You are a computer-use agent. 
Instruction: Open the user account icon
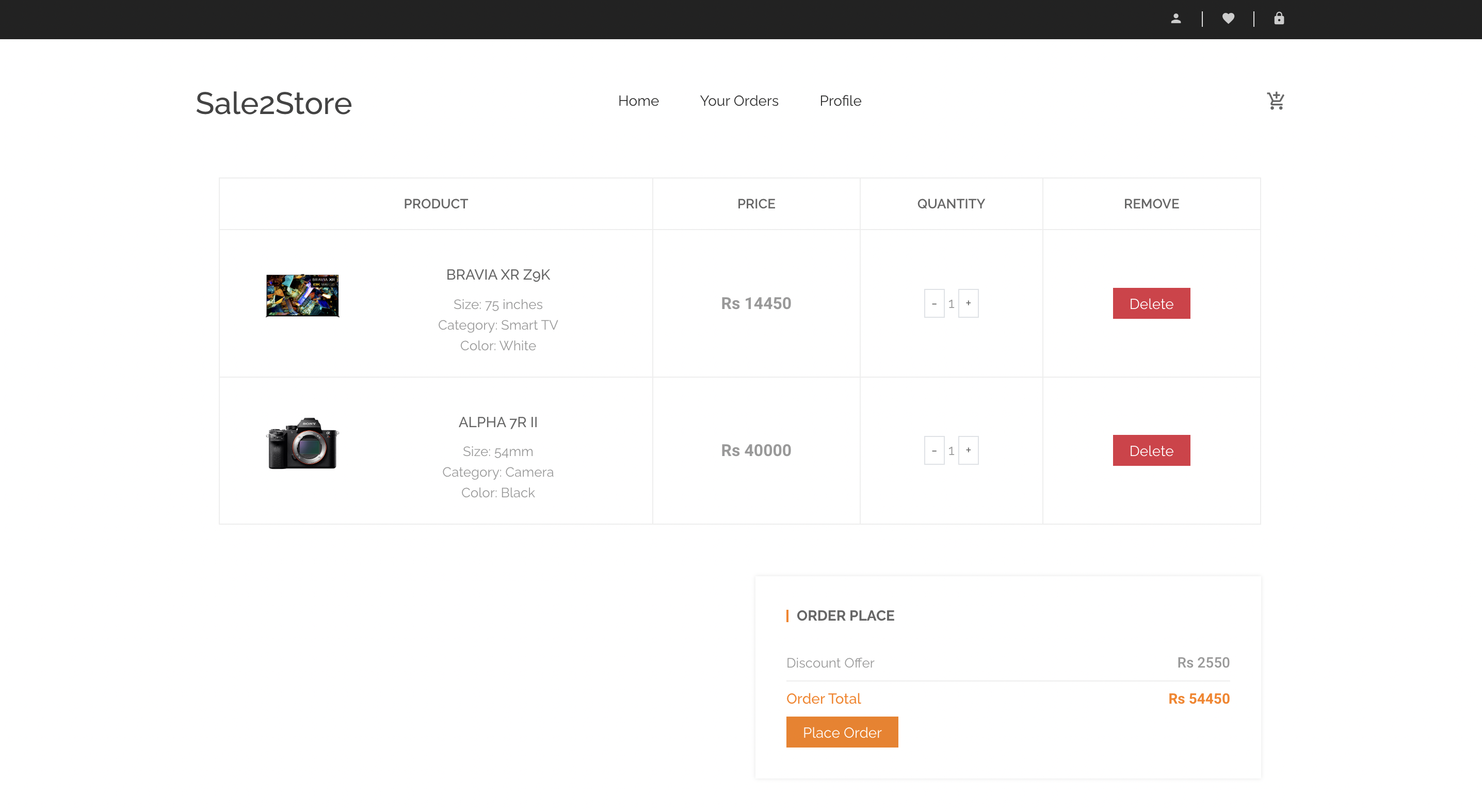point(1175,19)
